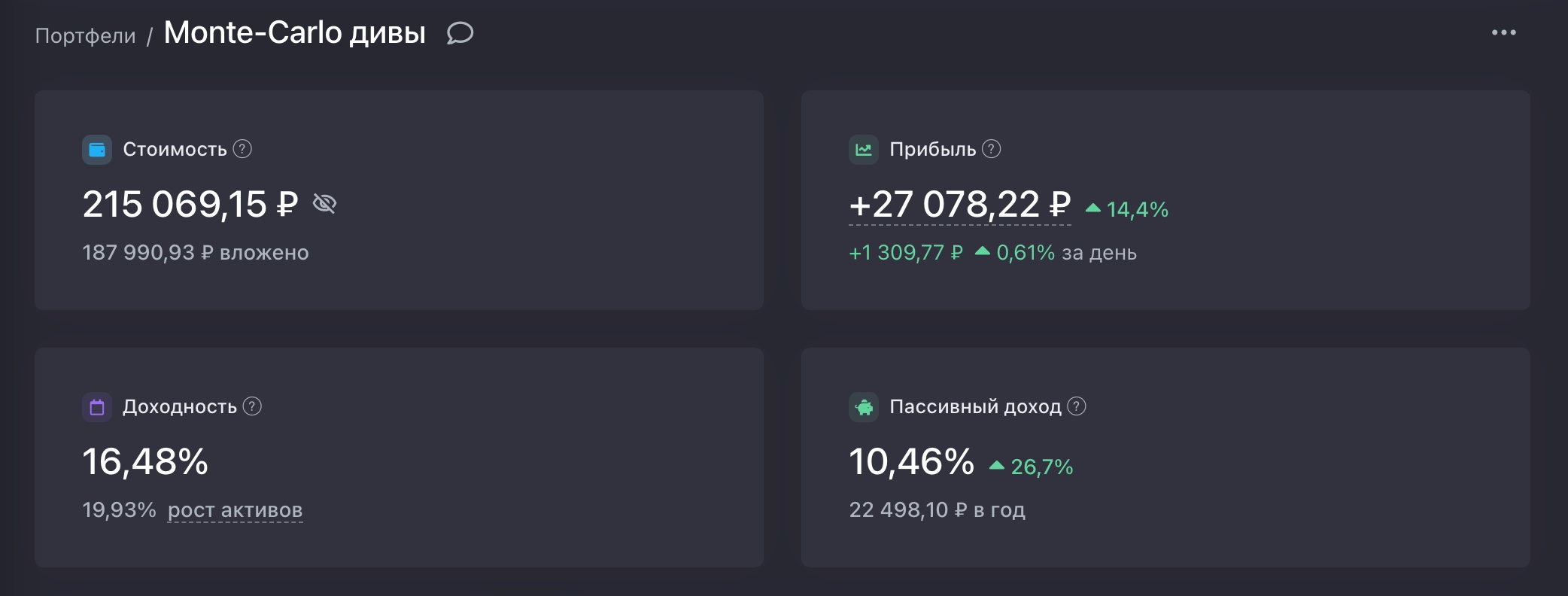
Task: Click the piggy bank icon beside Пассивный доход
Action: pos(864,407)
